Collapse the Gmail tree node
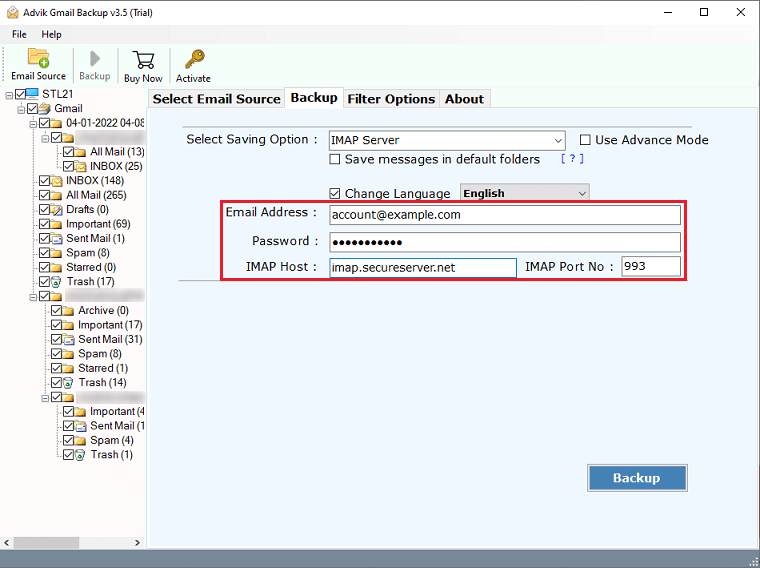The image size is (760, 568). (x=21, y=110)
